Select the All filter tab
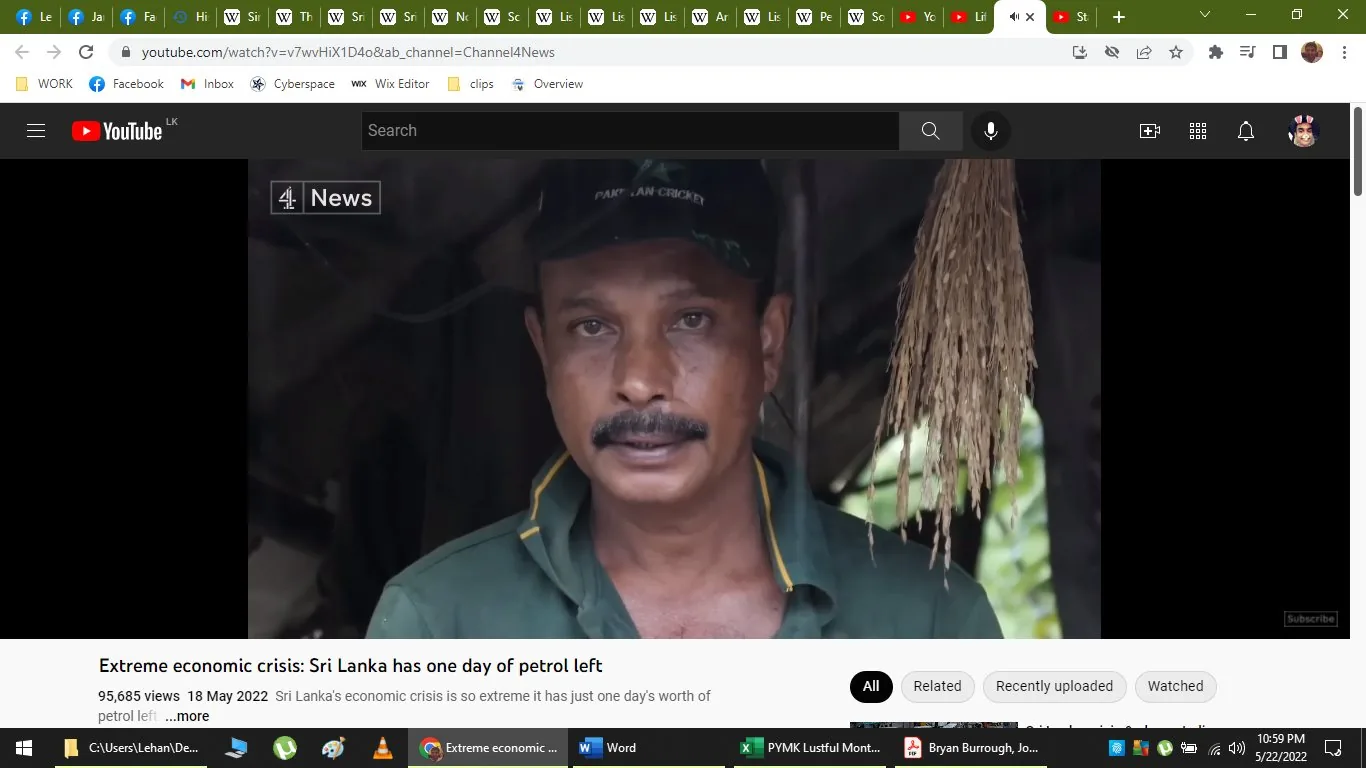Screen dimensions: 1366x768 pos(870,686)
